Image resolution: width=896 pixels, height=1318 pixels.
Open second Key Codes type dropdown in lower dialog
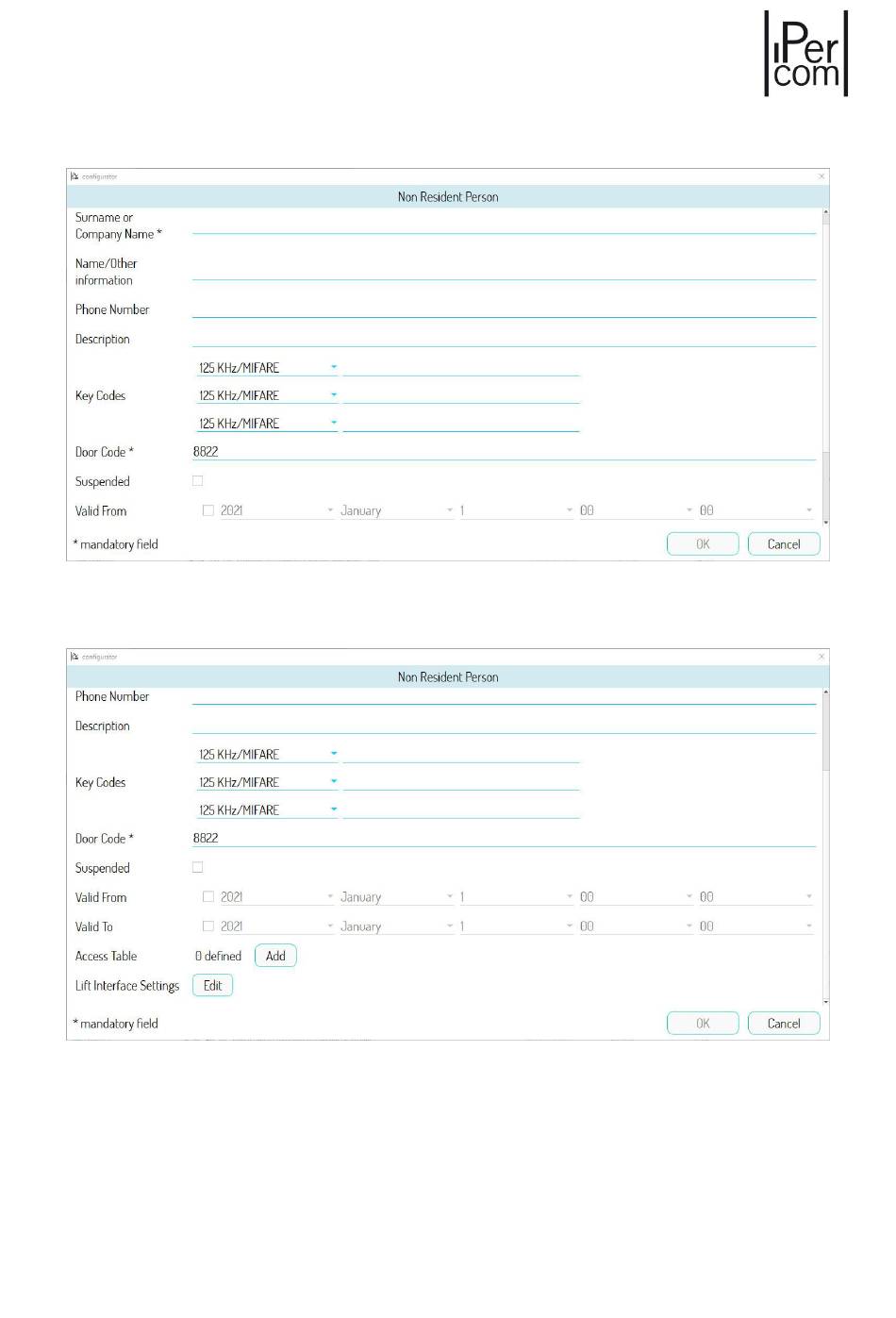267,781
